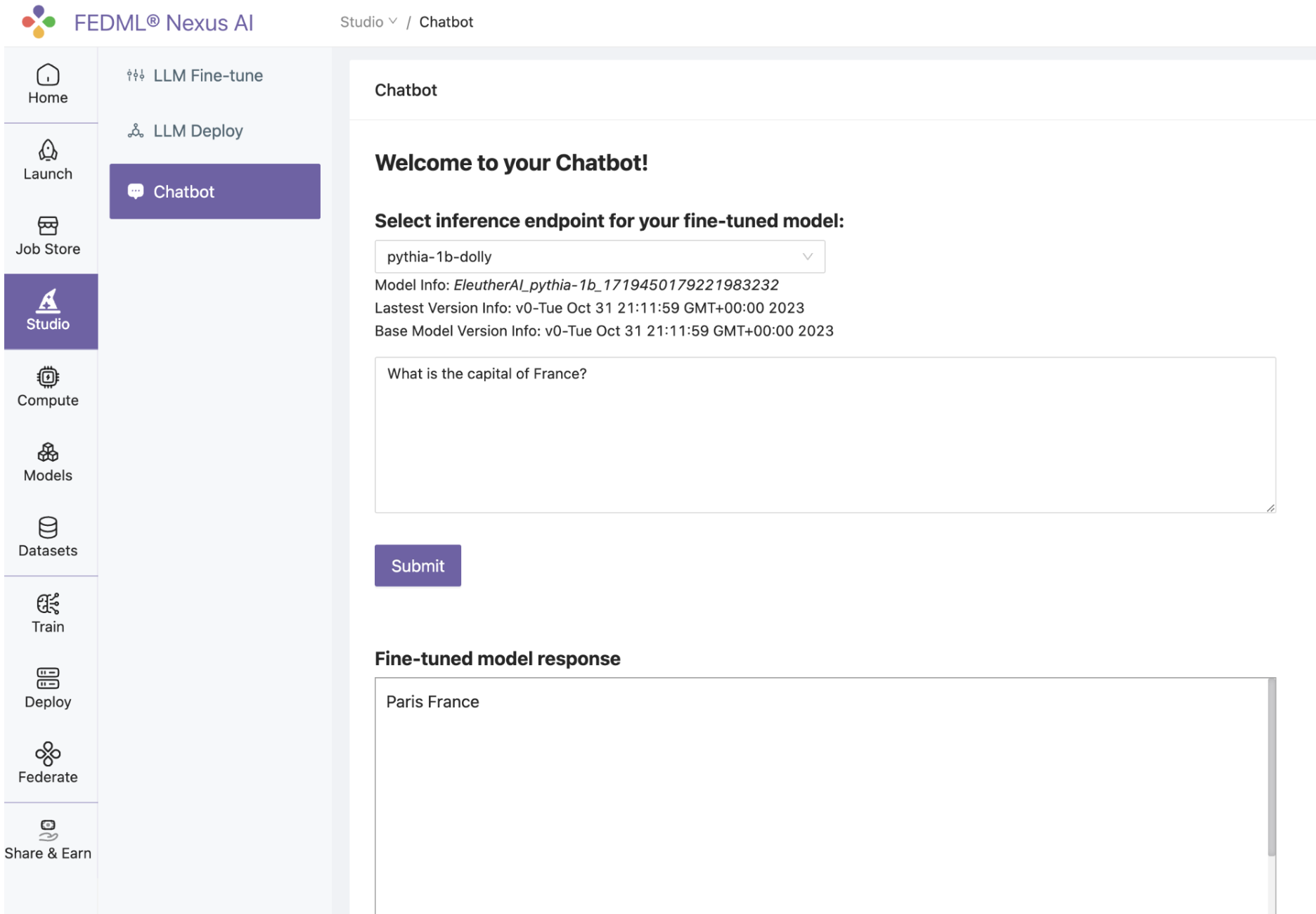Click the Chatbot panel header title
1316x914 pixels.
pos(406,90)
